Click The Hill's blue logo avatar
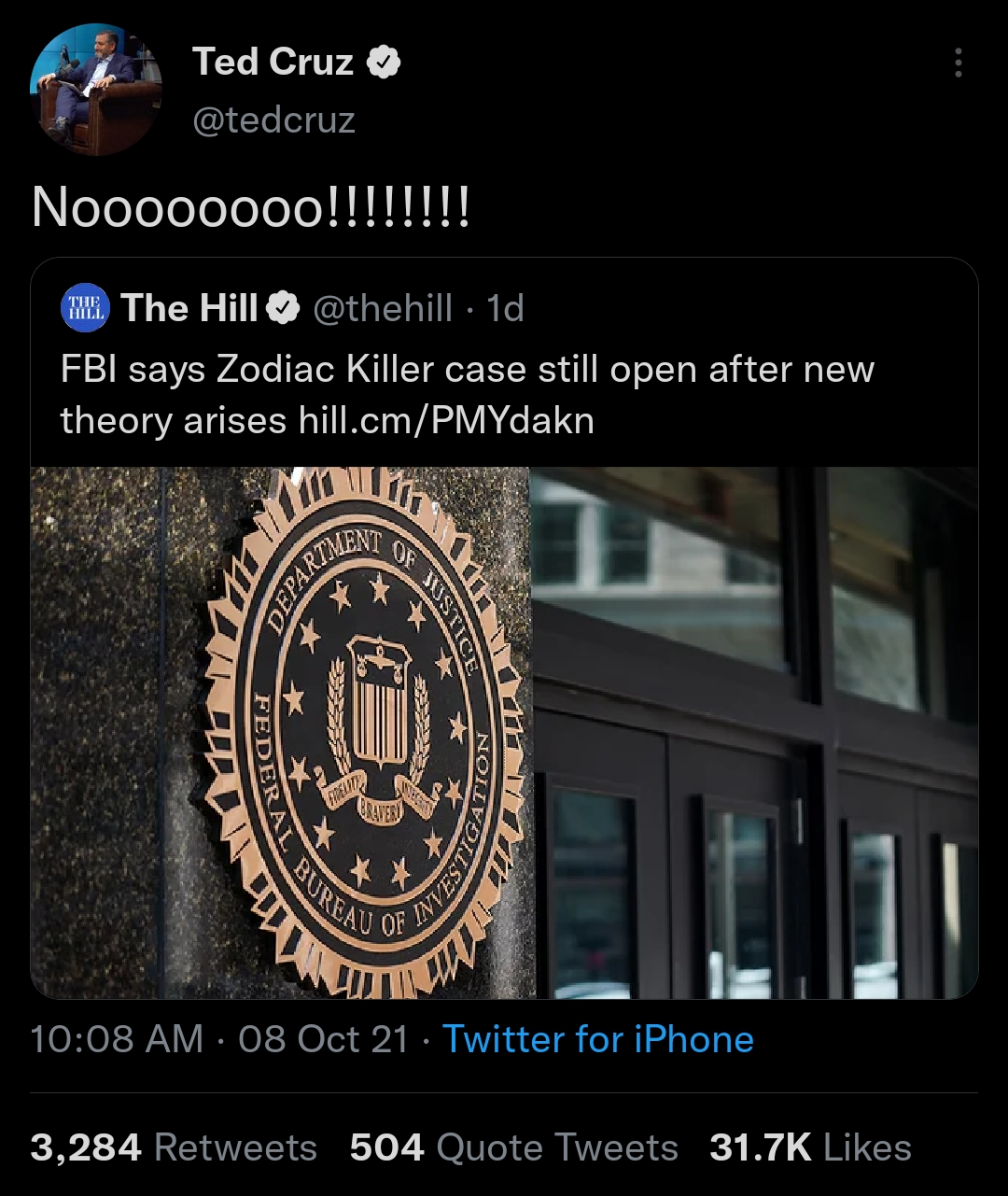Viewport: 1008px width, 1196px height. [85, 308]
